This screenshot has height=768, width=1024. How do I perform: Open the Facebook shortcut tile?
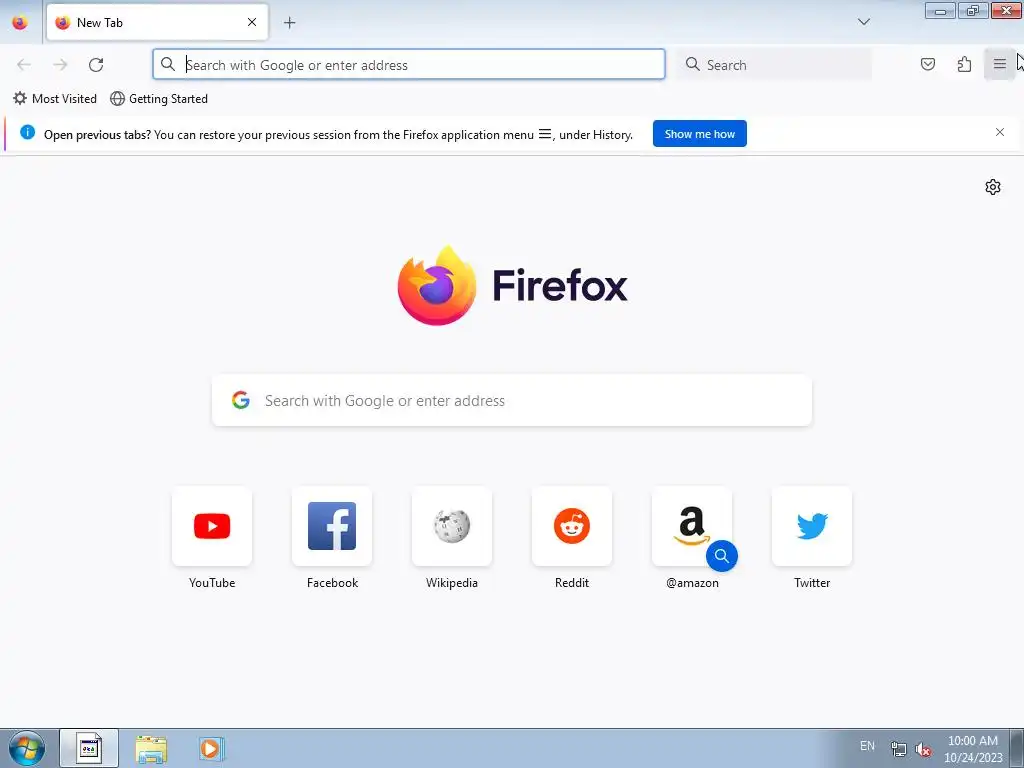pyautogui.click(x=332, y=526)
